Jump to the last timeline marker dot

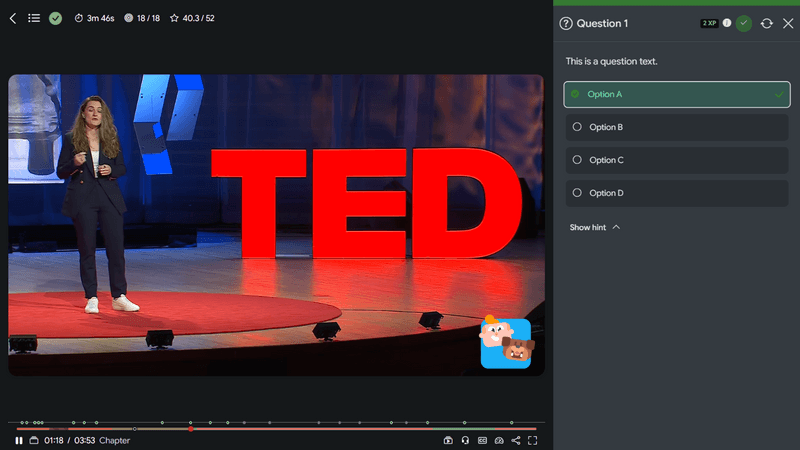(511, 422)
